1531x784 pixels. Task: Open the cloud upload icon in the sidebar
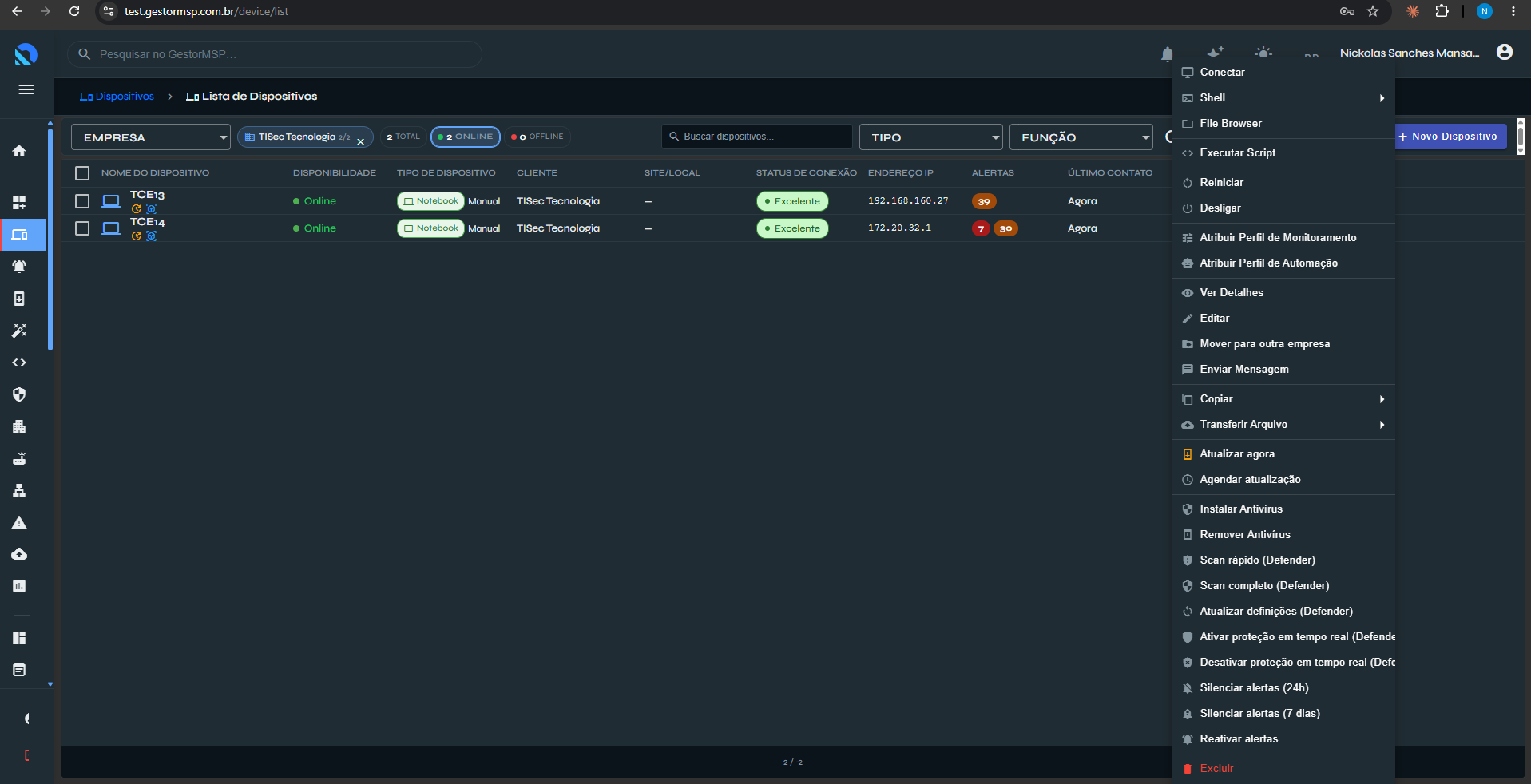(19, 554)
